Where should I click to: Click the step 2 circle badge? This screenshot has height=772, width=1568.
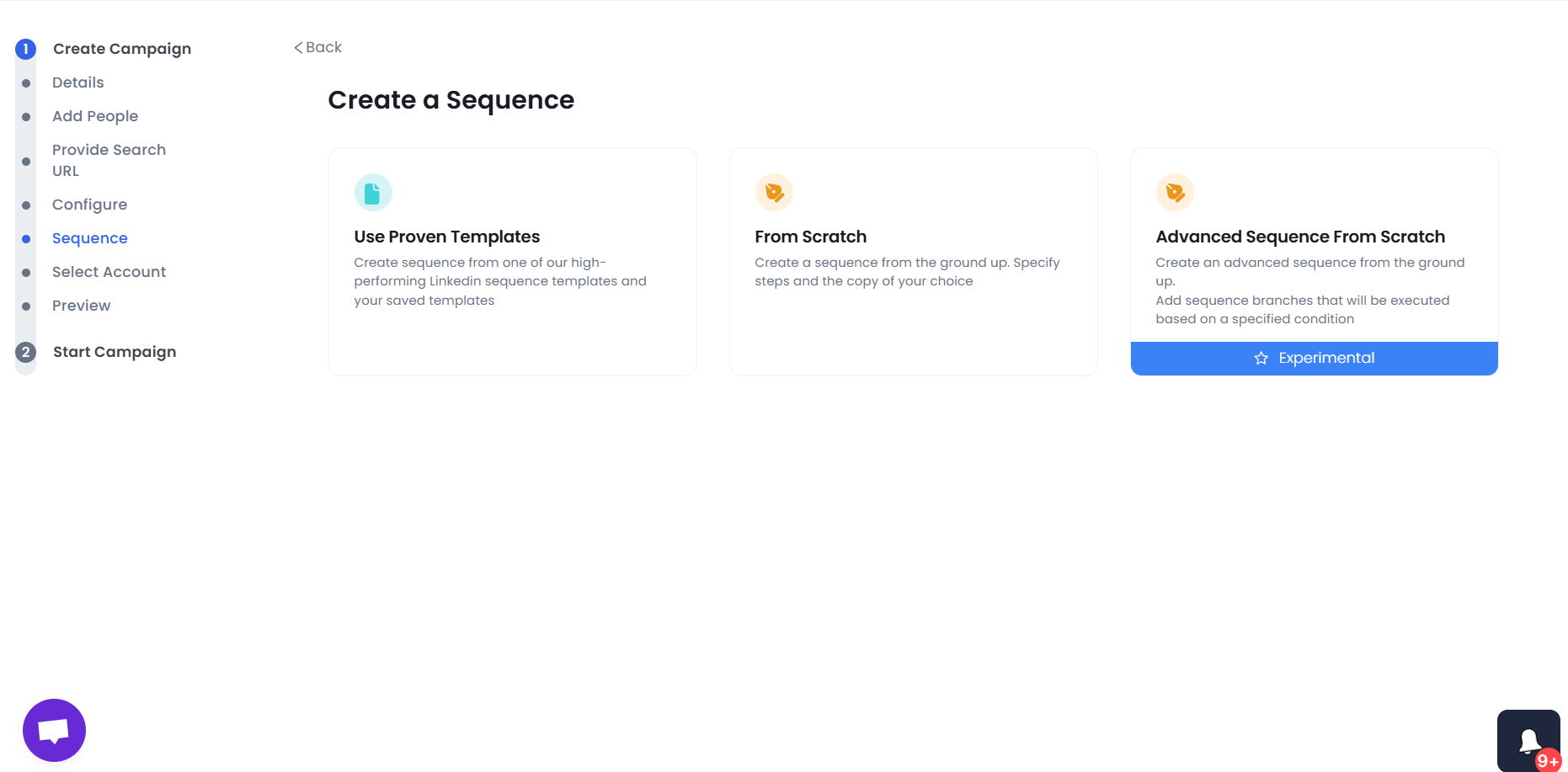click(26, 352)
